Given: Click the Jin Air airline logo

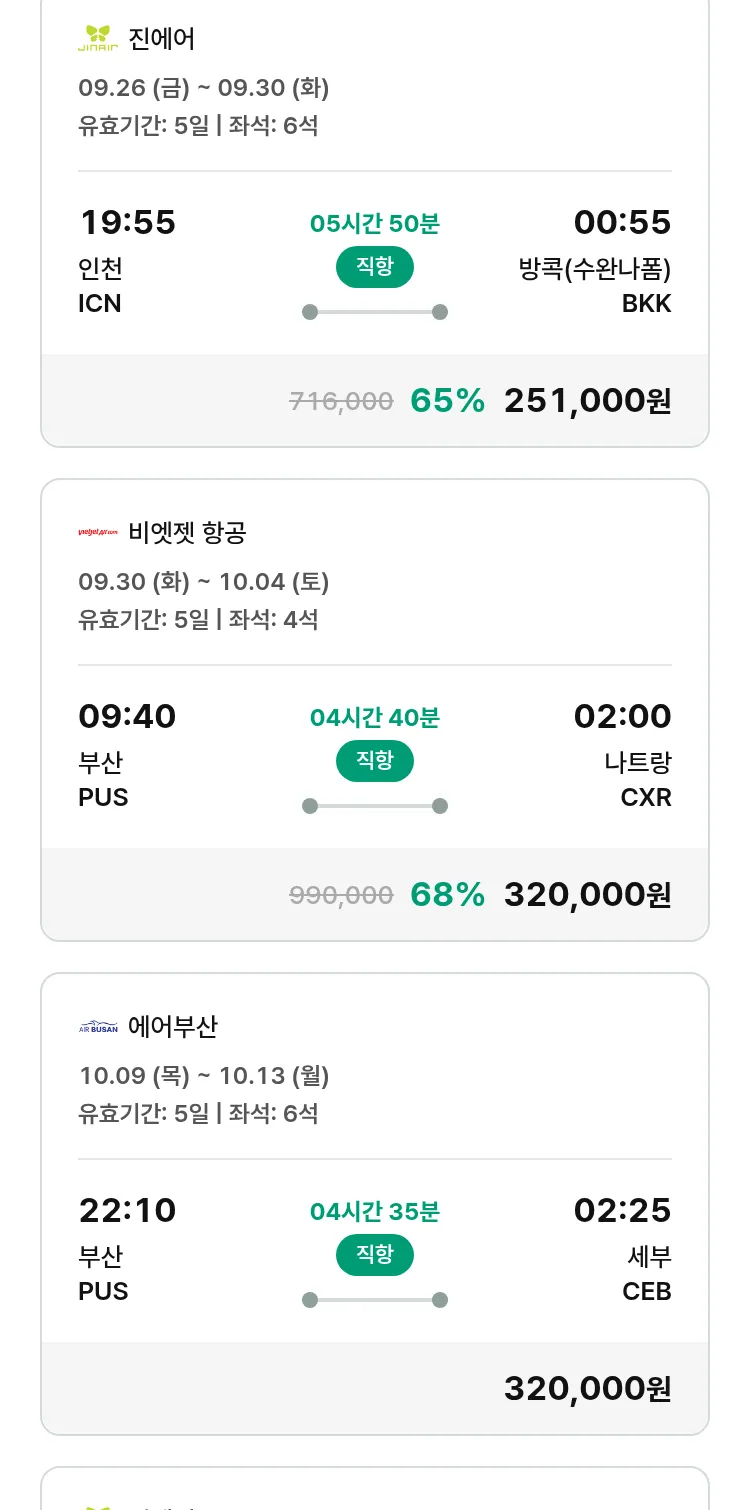Looking at the screenshot, I should click(x=98, y=38).
